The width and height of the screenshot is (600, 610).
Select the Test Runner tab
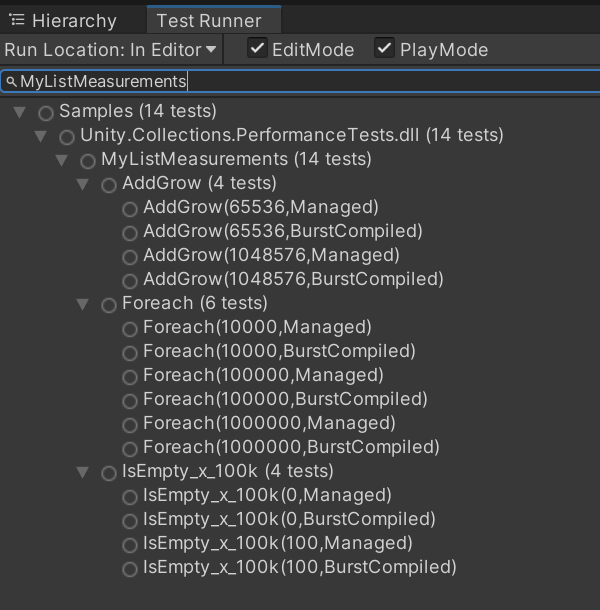(209, 20)
